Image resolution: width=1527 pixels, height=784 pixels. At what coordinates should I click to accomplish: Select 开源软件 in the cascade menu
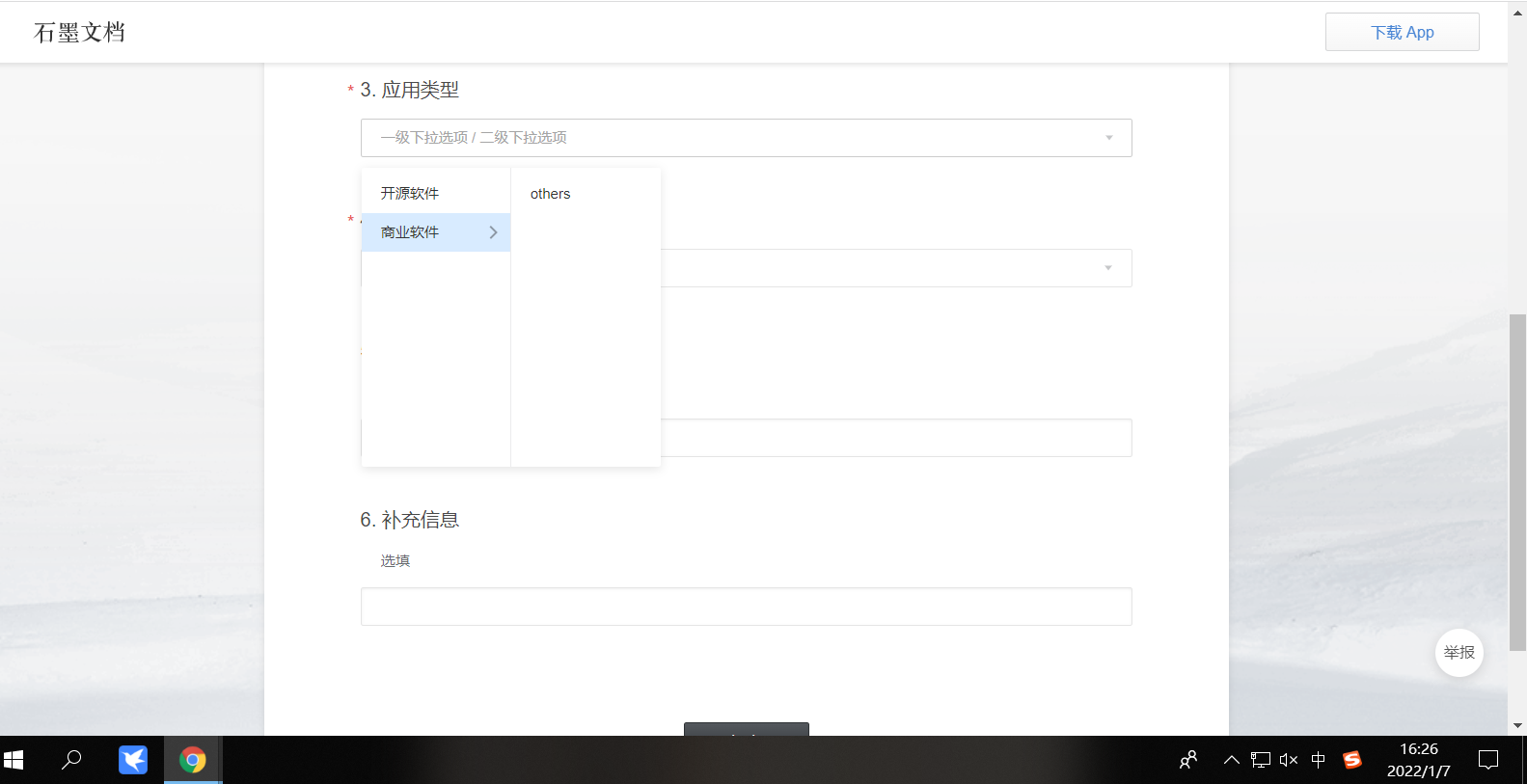coord(436,194)
